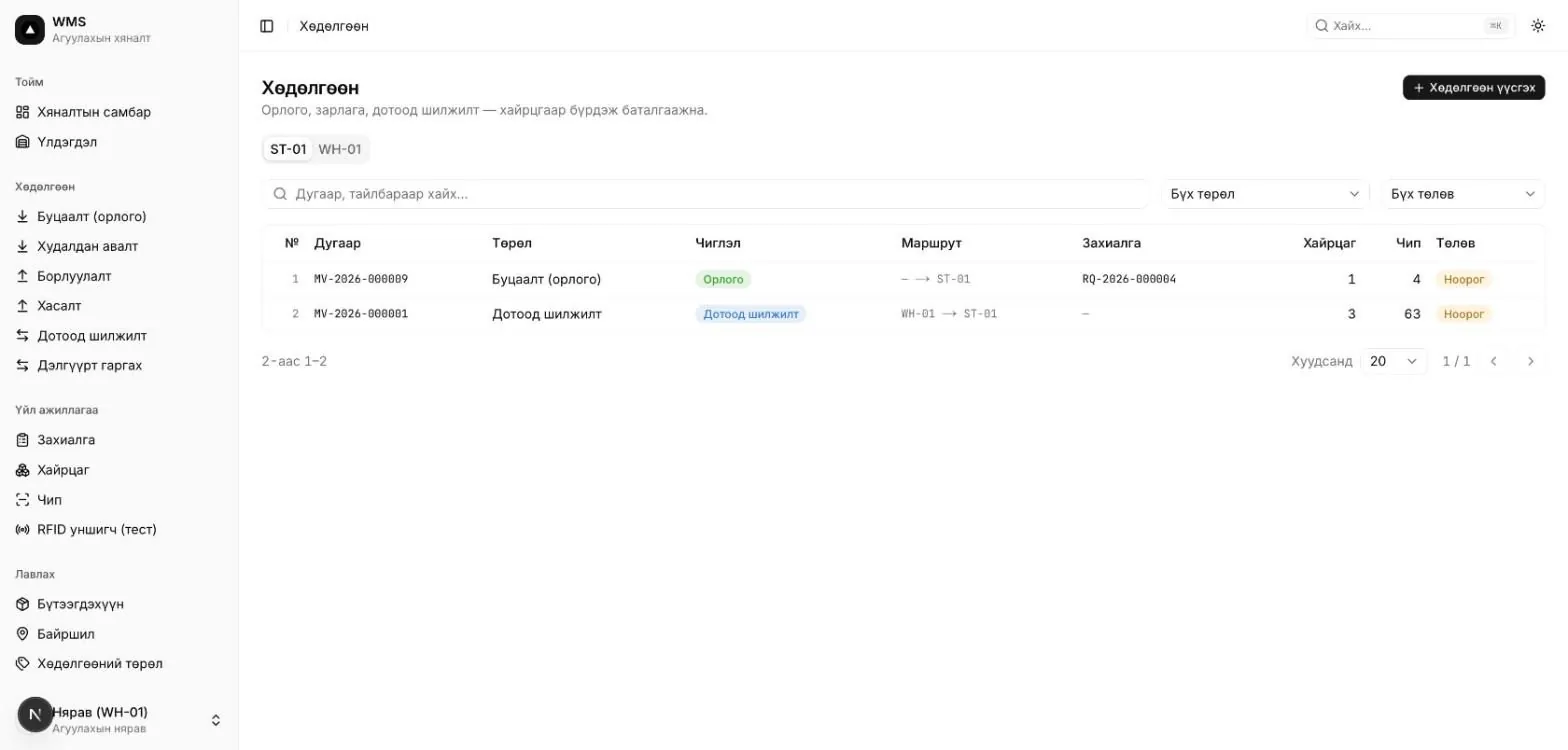Image resolution: width=1568 pixels, height=750 pixels.
Task: Go to the next page arrow
Action: pos(1530,361)
